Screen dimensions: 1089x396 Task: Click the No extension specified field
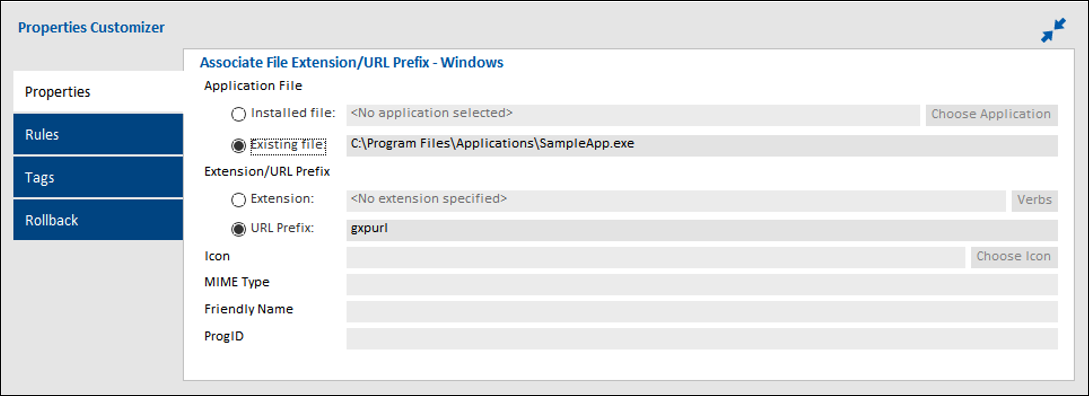(676, 200)
